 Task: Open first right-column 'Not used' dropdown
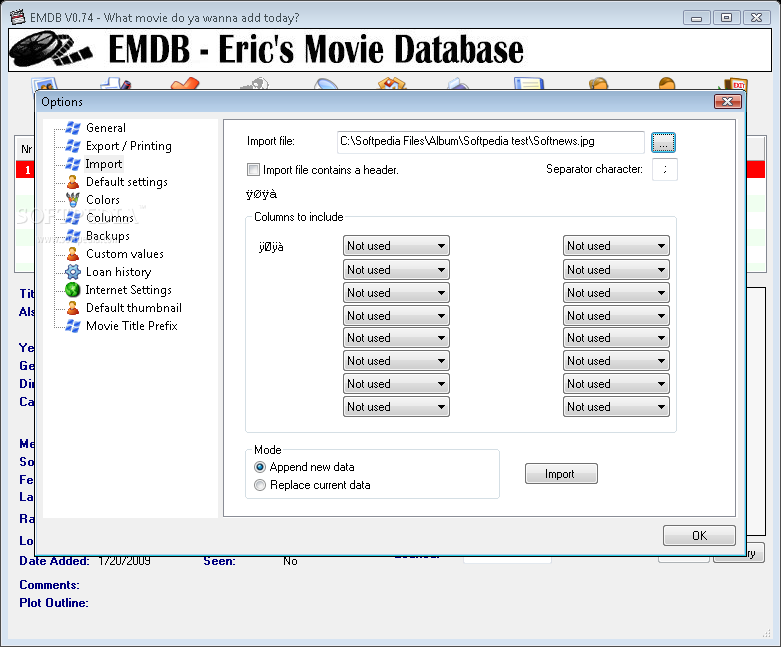[616, 246]
